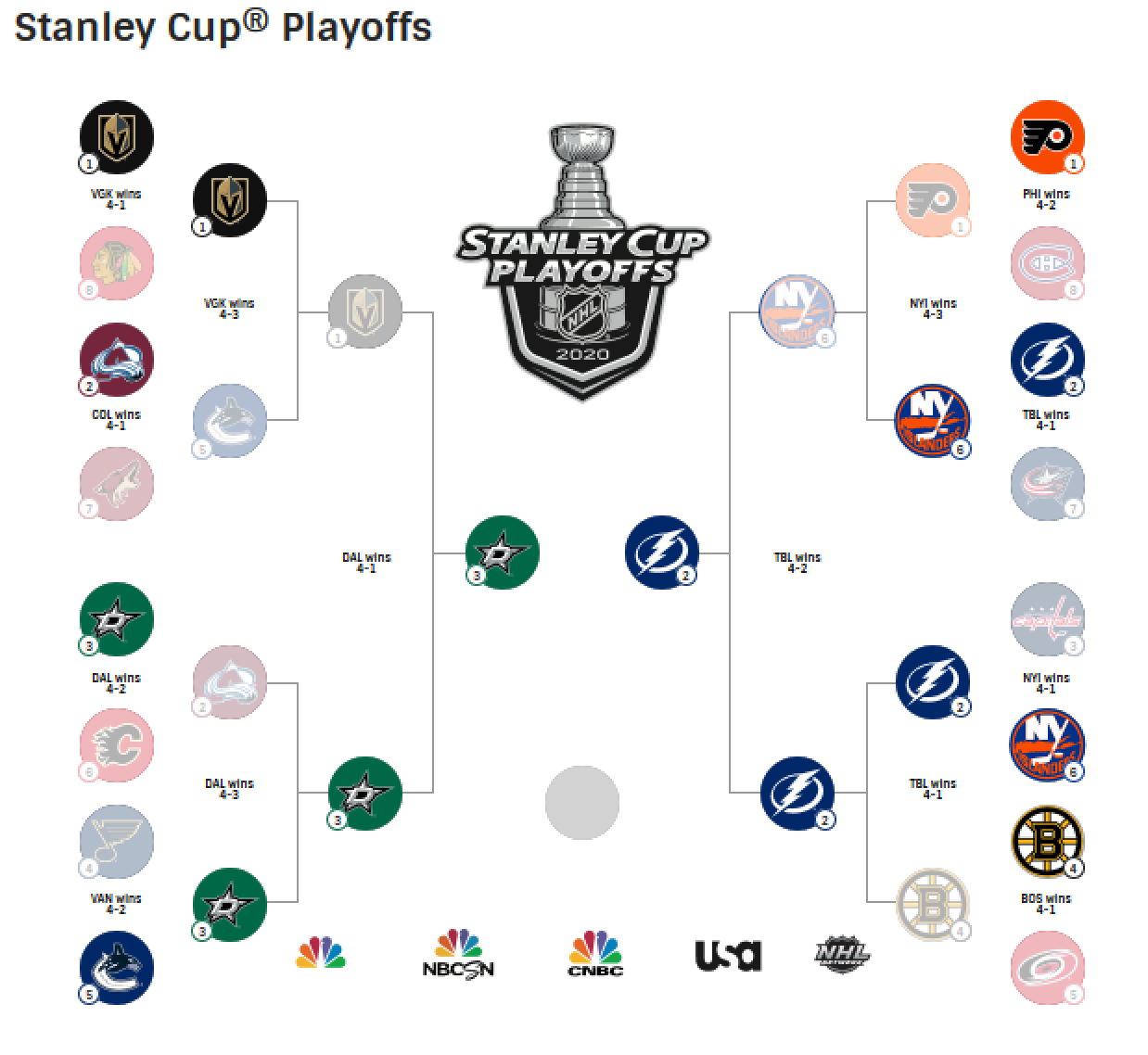1148x1055 pixels.
Task: Click the Dallas Stars conference final winner logo
Action: [502, 553]
